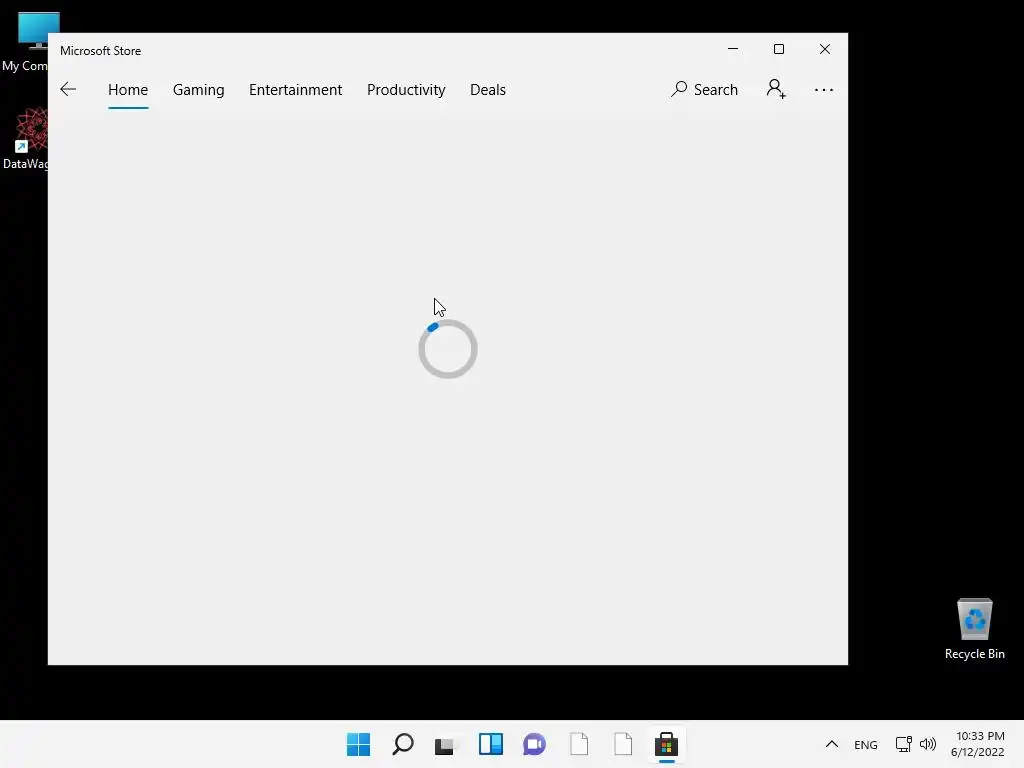Click the ENG language indicator
Image resolution: width=1024 pixels, height=768 pixels.
click(x=865, y=744)
